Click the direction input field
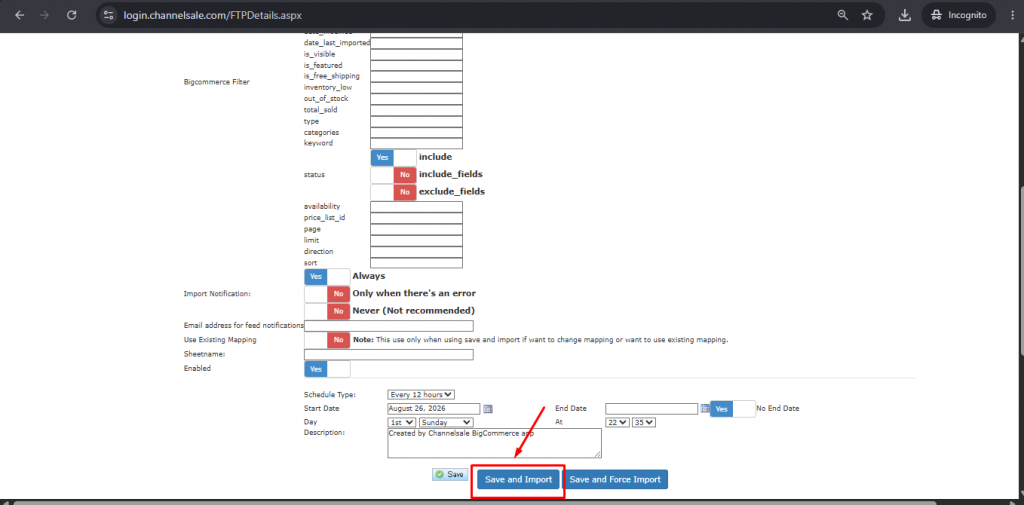Viewport: 1024px width, 505px height. click(417, 252)
